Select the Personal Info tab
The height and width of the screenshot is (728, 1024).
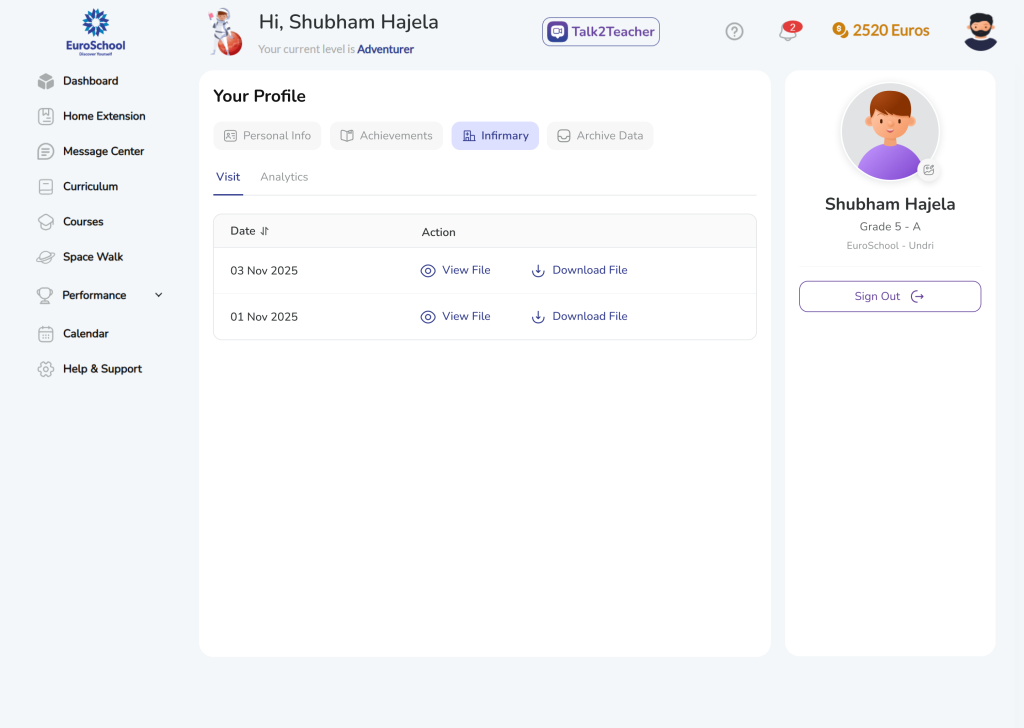267,136
